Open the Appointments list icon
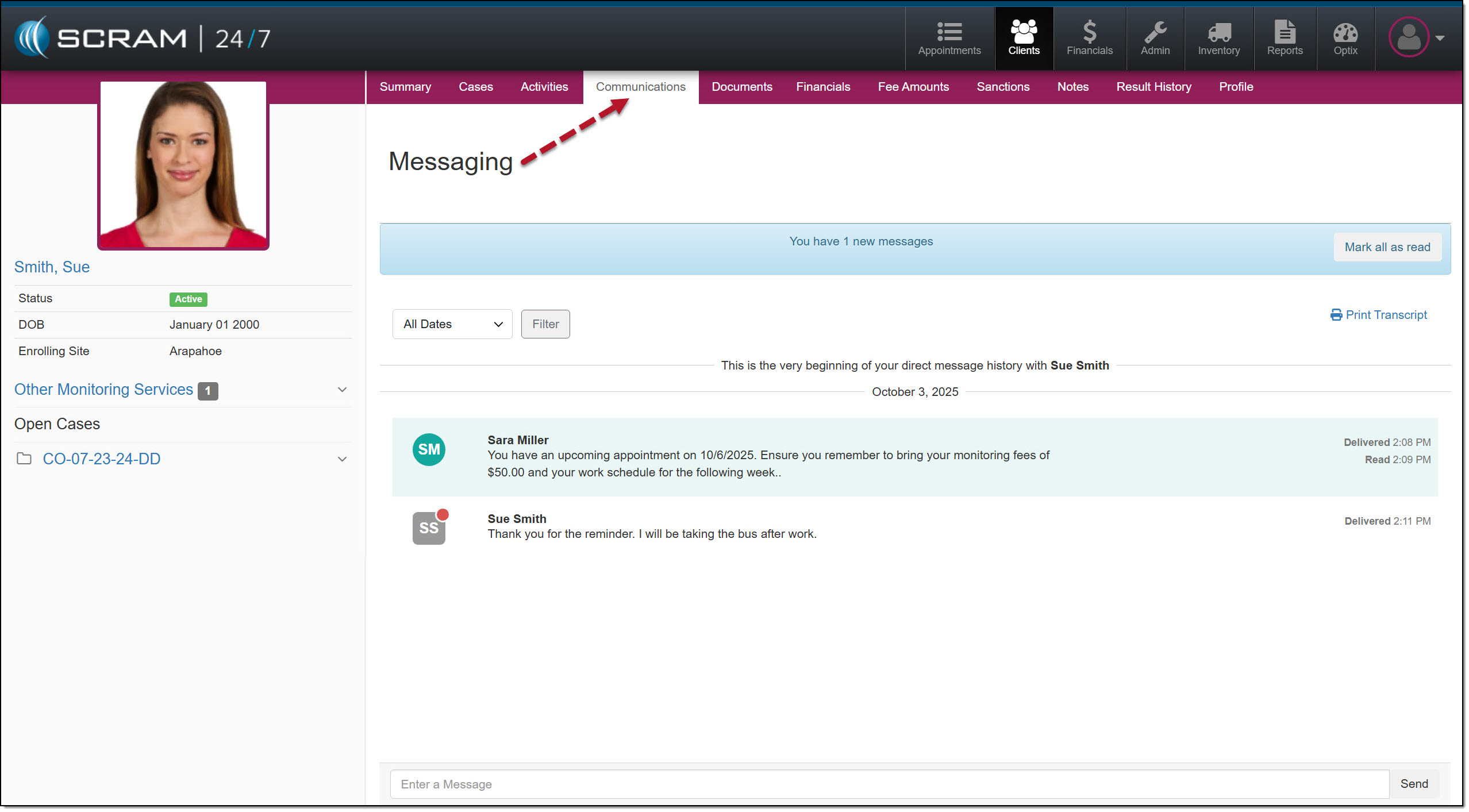The width and height of the screenshot is (1469, 812). 949,32
